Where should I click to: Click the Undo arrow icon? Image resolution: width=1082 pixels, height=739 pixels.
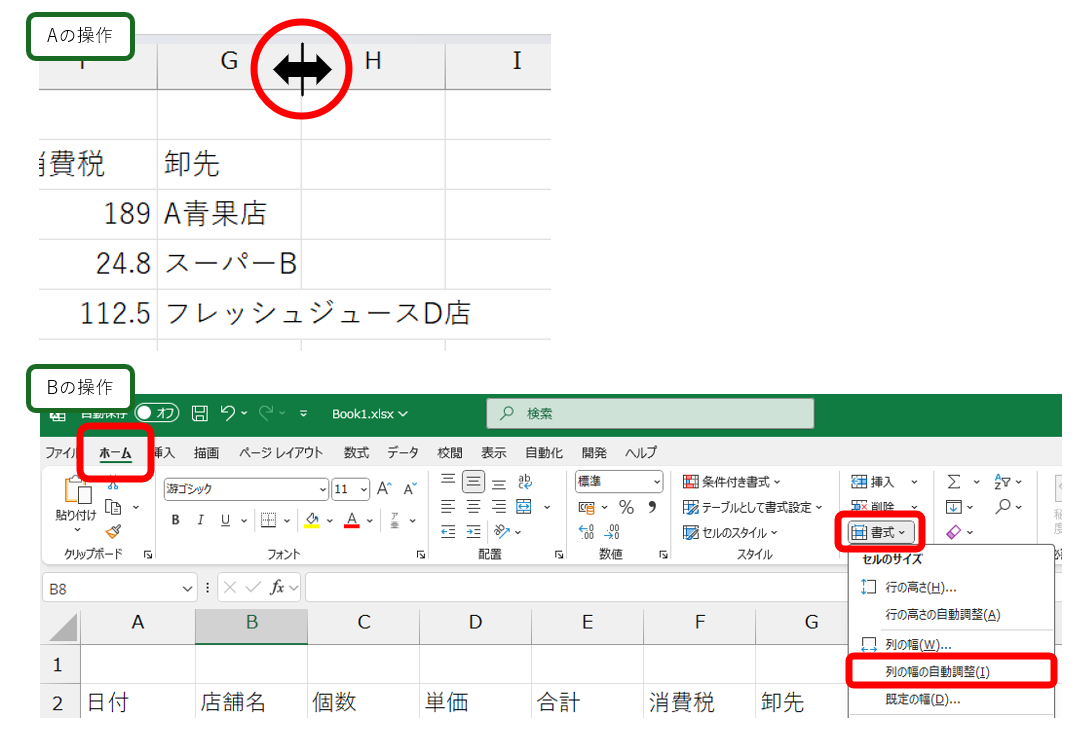pyautogui.click(x=228, y=413)
